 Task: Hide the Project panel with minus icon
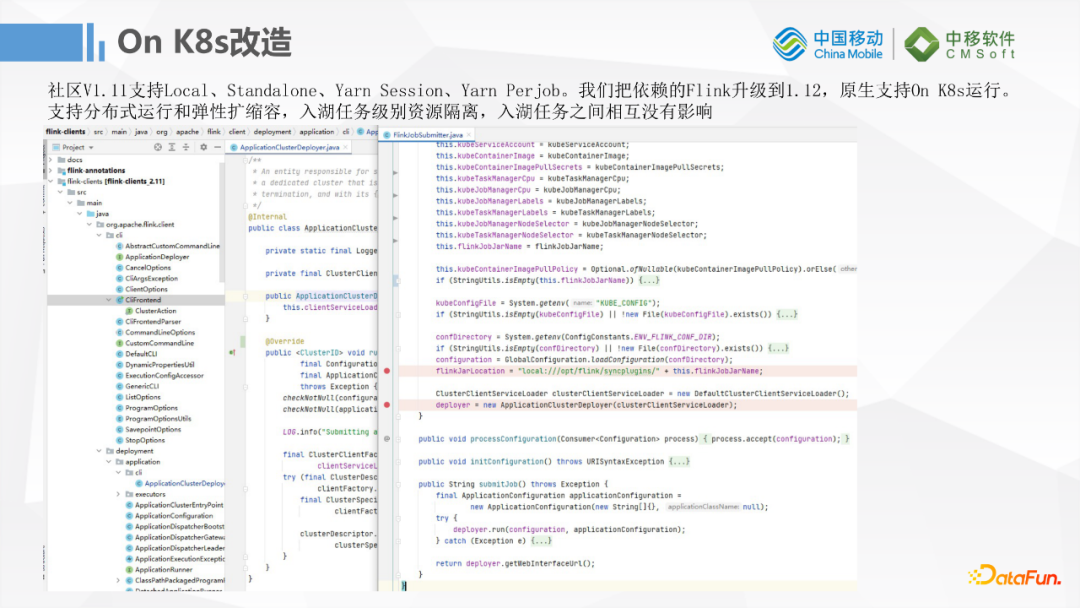coord(218,147)
